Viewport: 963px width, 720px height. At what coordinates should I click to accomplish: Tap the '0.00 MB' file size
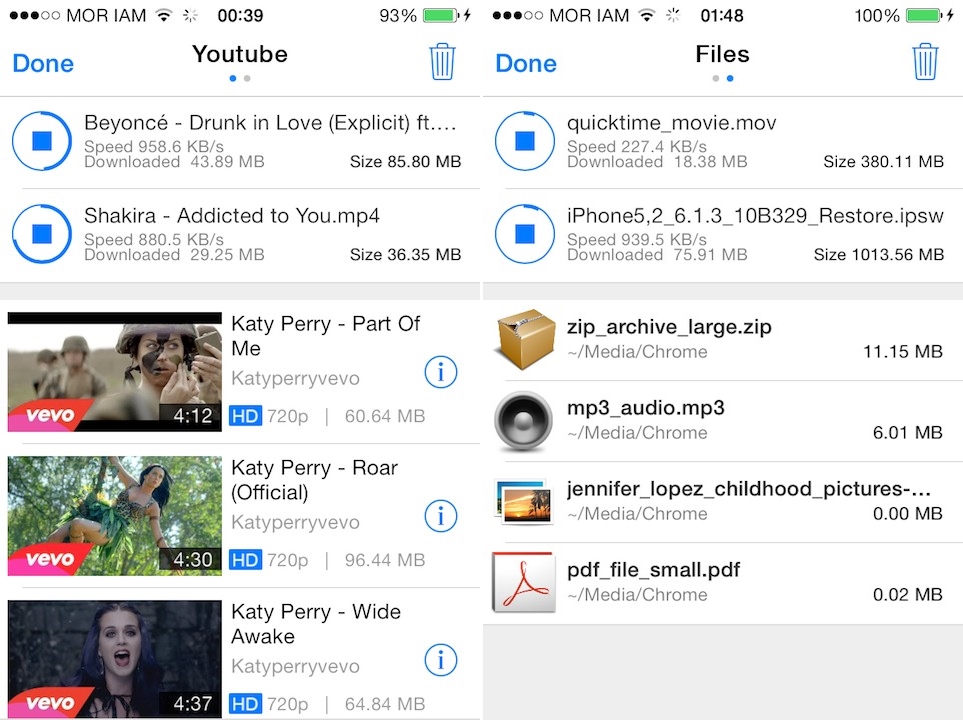point(908,514)
